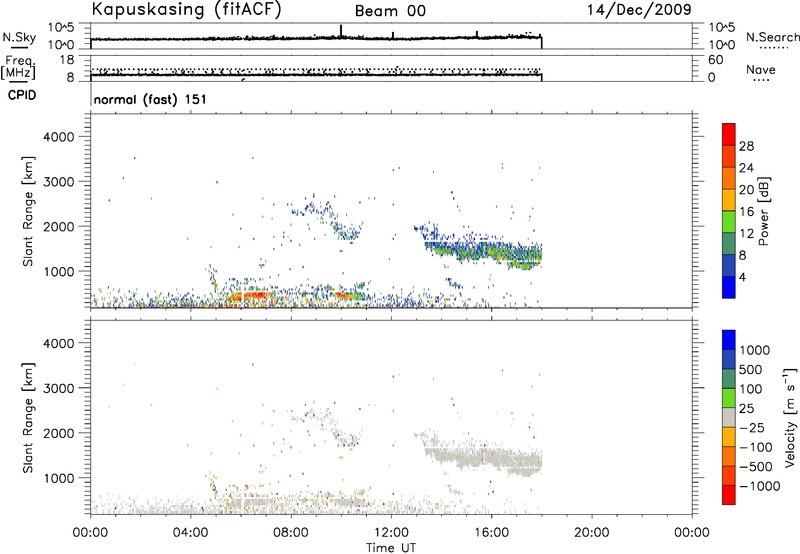Click the red below -1000 velocity swatch

click(729, 495)
